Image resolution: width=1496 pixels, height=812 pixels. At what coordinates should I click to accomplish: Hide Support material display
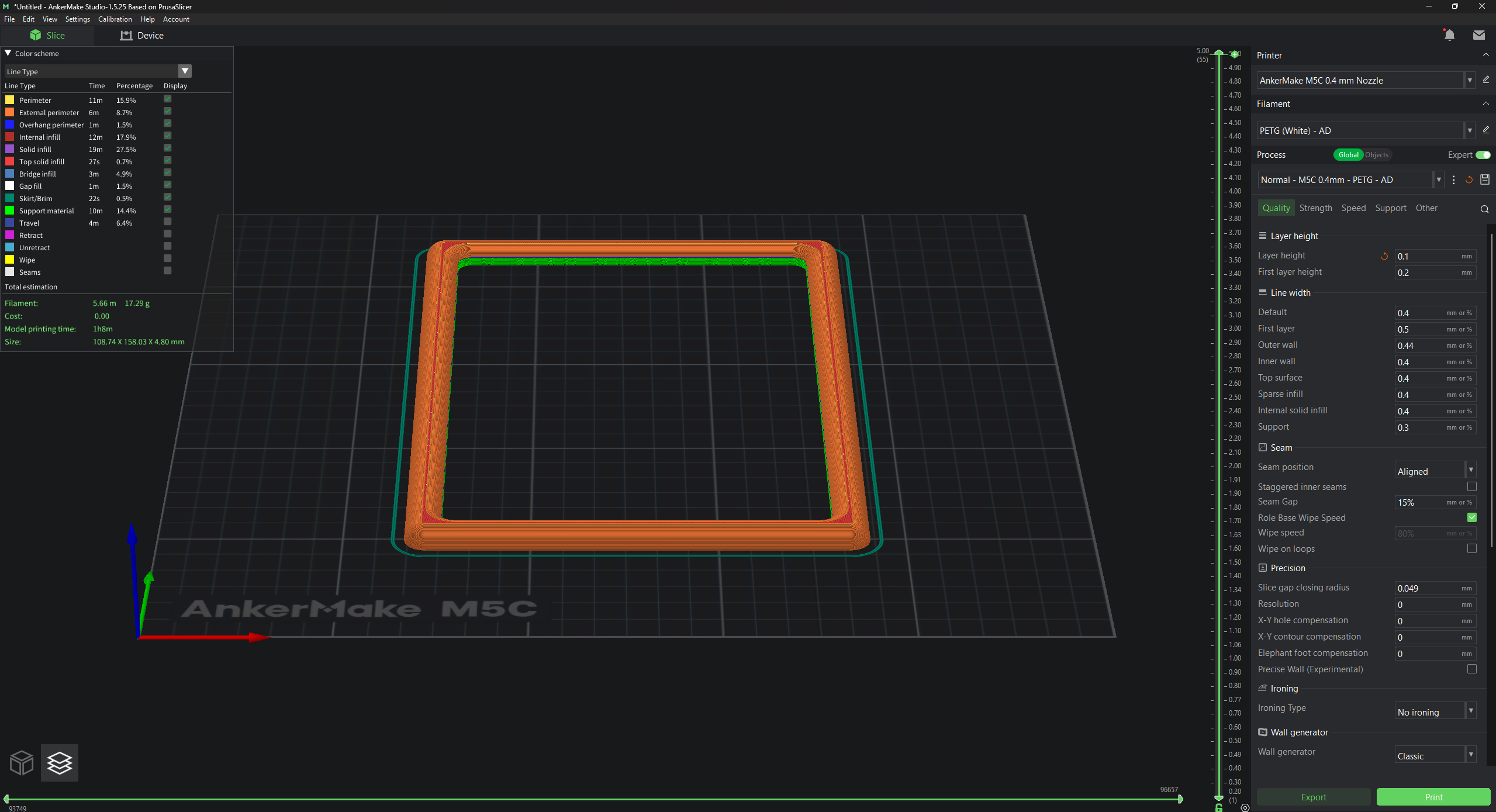[x=167, y=210]
